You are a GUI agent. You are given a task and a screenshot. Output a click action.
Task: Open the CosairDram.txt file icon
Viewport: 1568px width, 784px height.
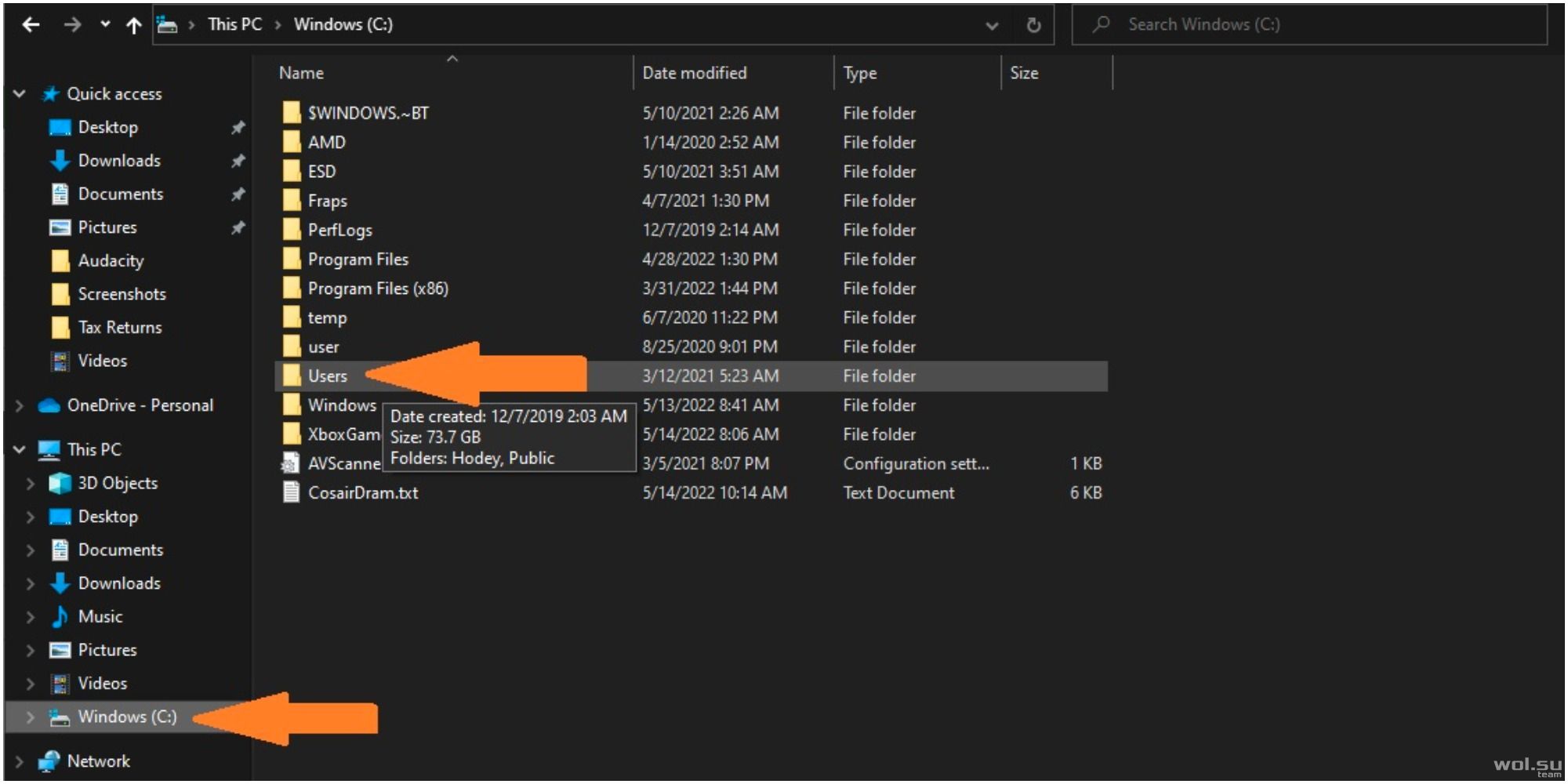(x=291, y=492)
